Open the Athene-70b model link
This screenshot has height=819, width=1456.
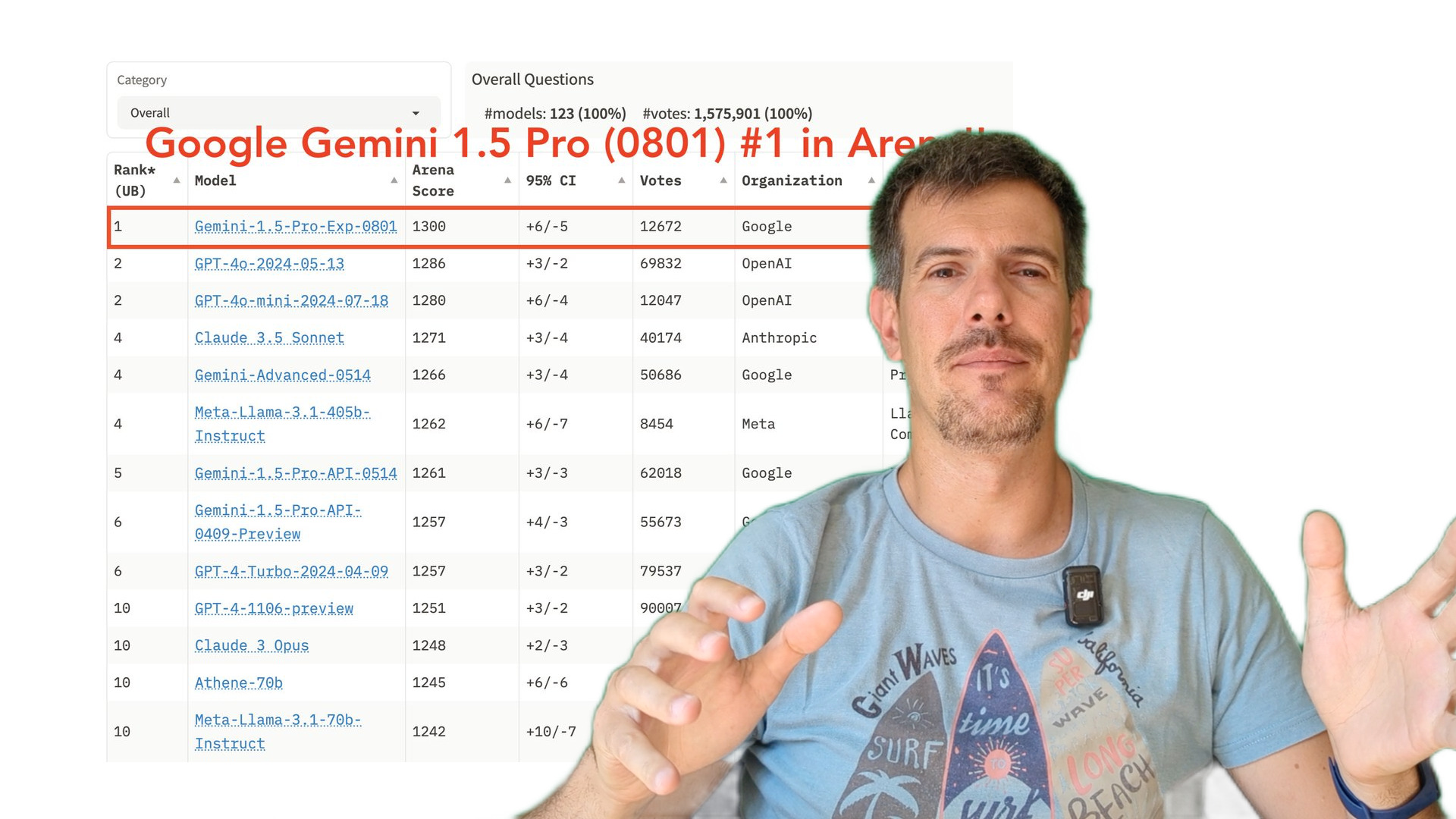[x=238, y=682]
